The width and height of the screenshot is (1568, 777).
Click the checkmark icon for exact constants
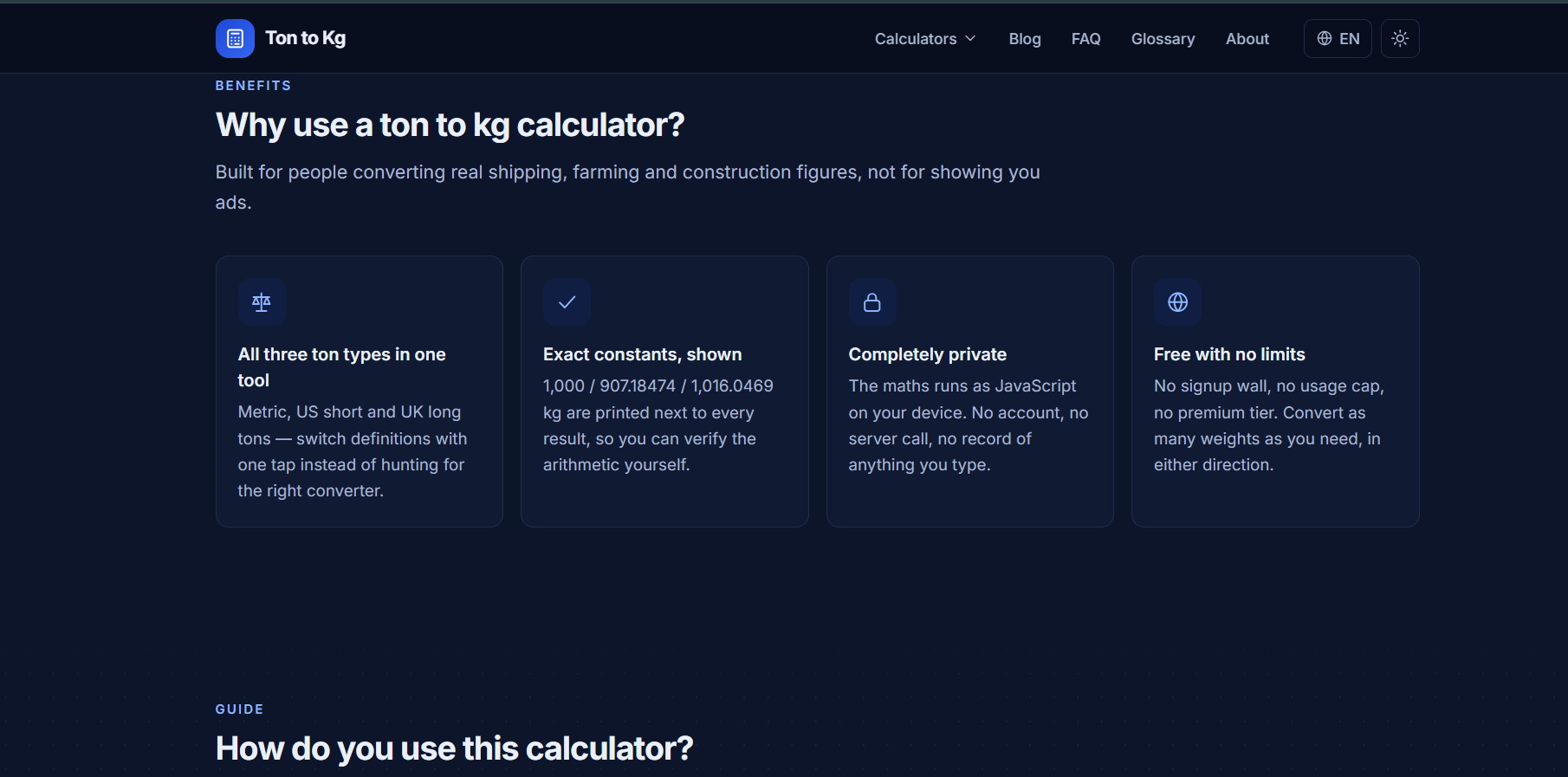567,301
